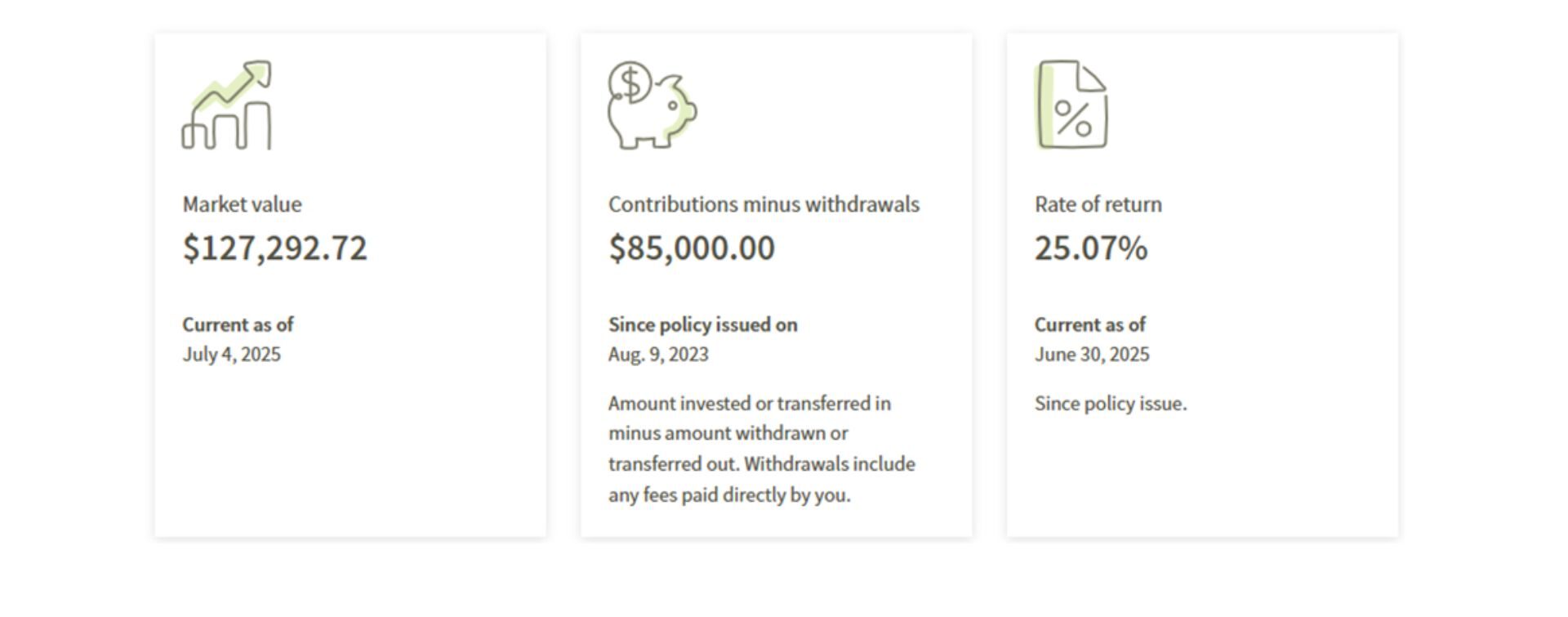Viewport: 1568px width, 617px height.
Task: Click the 25.07% rate value
Action: tap(1091, 248)
